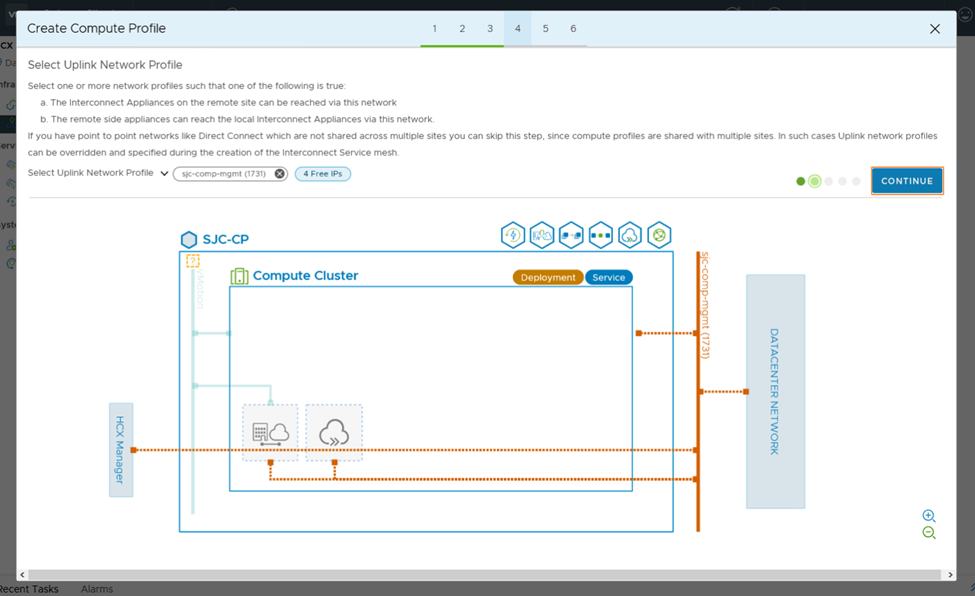Viewport: 975px width, 596px height.
Task: Select the interconnect appliance icon in Compute Cluster
Action: [x=270, y=433]
